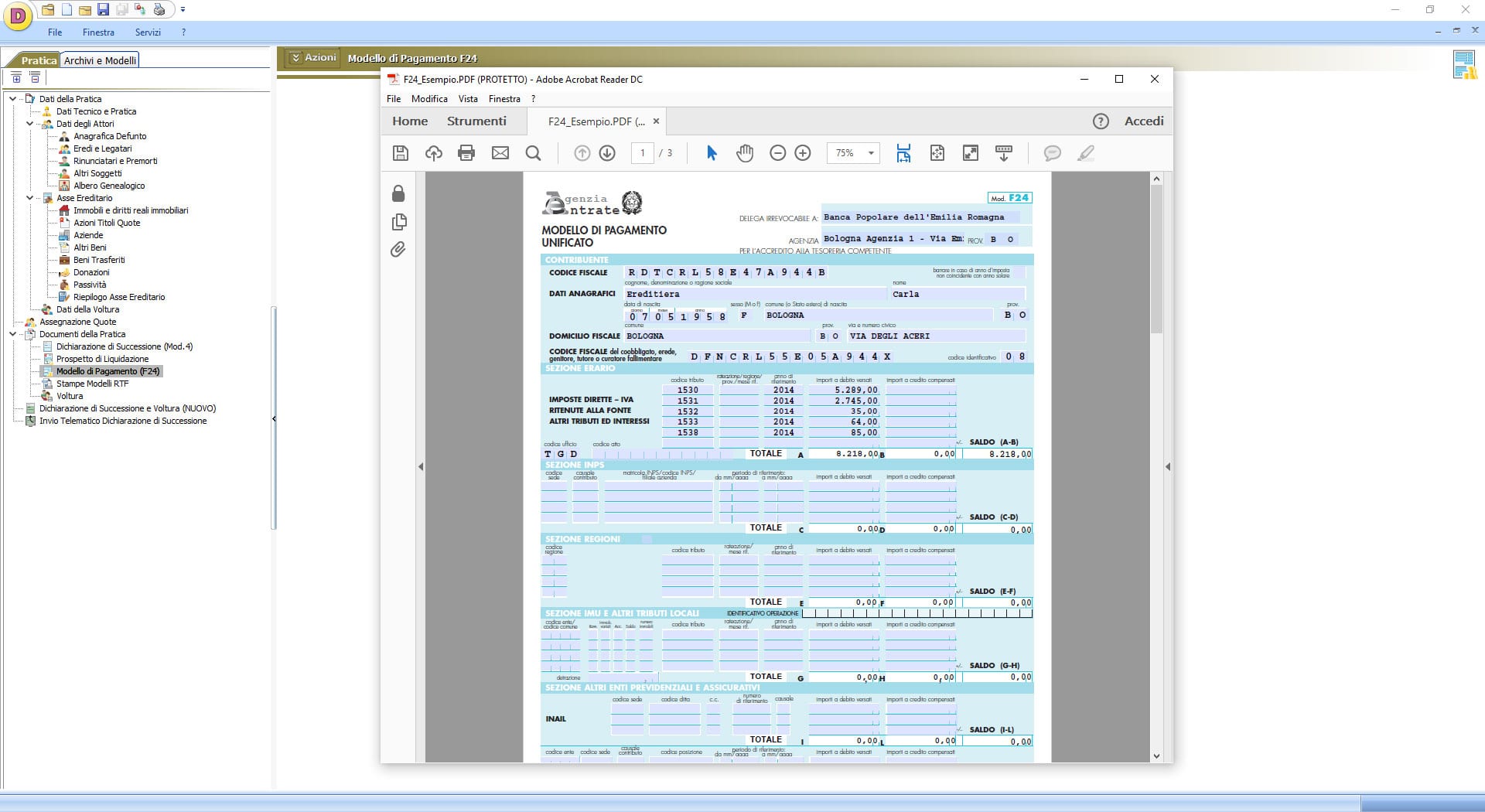Click the fit full page icon
Screen dimensions: 1485x812
click(x=937, y=153)
